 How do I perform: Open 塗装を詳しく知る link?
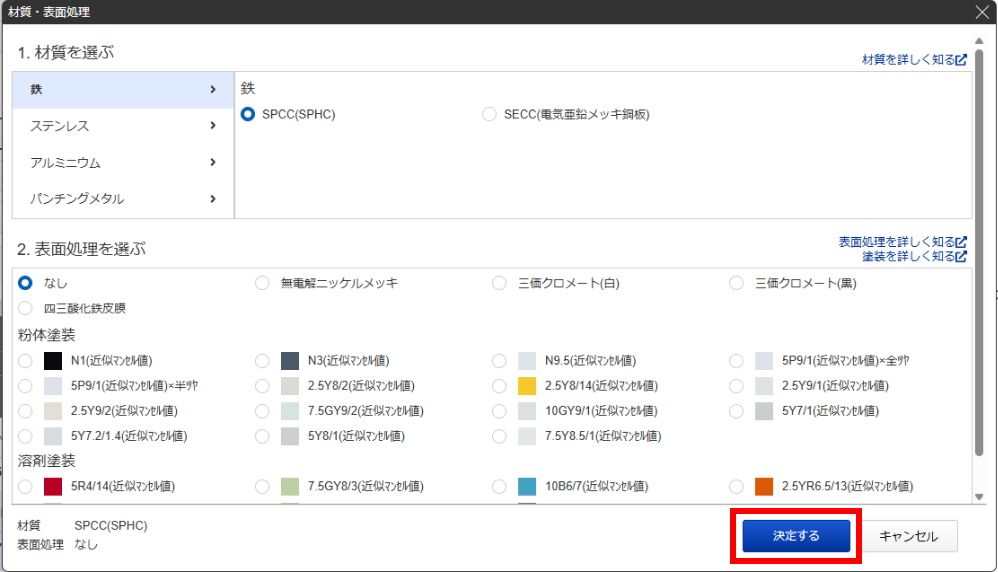point(914,256)
